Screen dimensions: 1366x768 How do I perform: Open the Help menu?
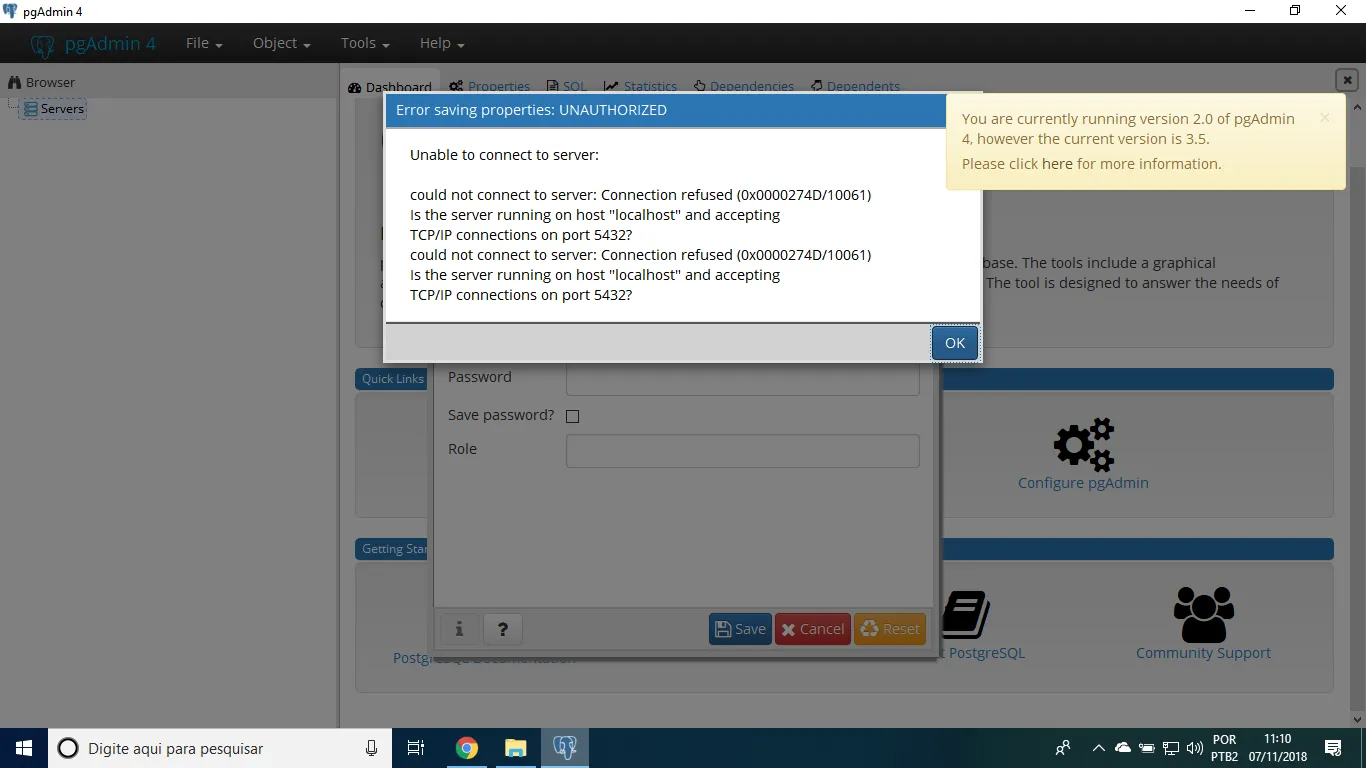(x=441, y=43)
